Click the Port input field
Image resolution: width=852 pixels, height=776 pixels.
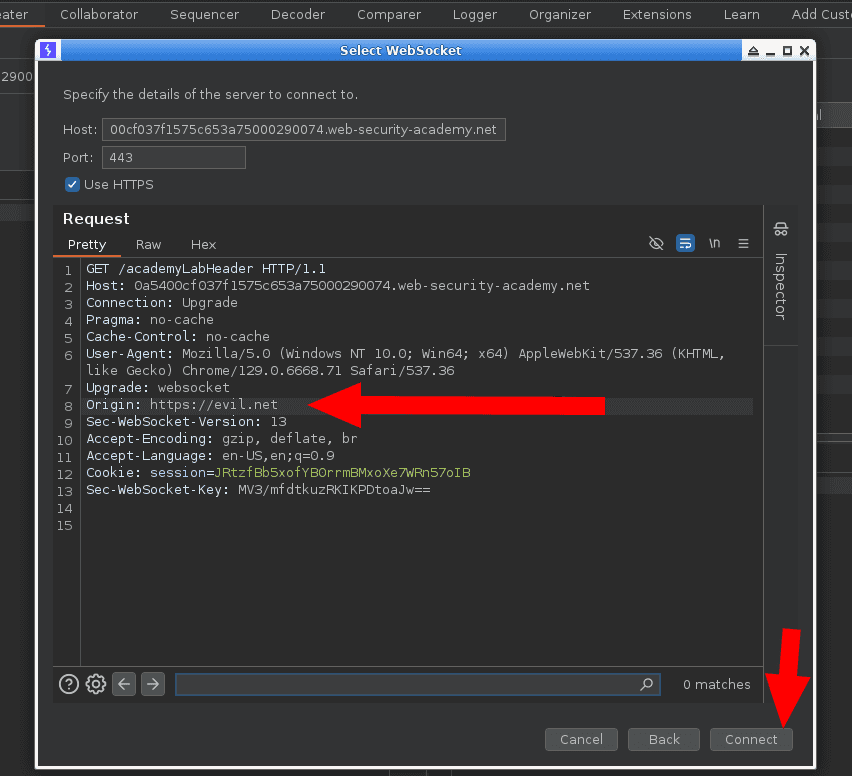coord(173,157)
